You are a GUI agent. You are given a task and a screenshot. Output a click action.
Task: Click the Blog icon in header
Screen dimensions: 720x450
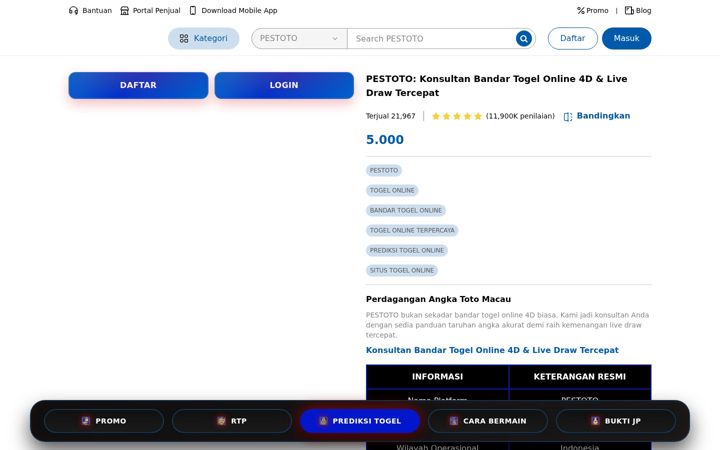(x=629, y=11)
